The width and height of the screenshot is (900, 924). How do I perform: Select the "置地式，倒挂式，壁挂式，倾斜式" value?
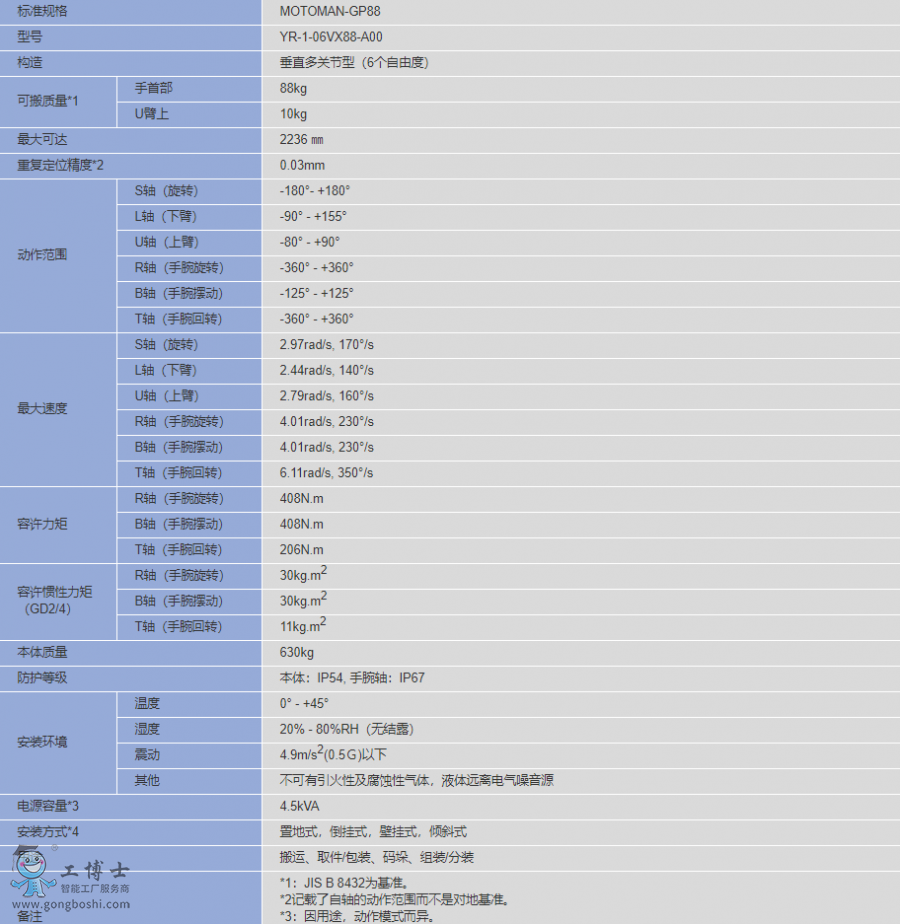pyautogui.click(x=373, y=831)
